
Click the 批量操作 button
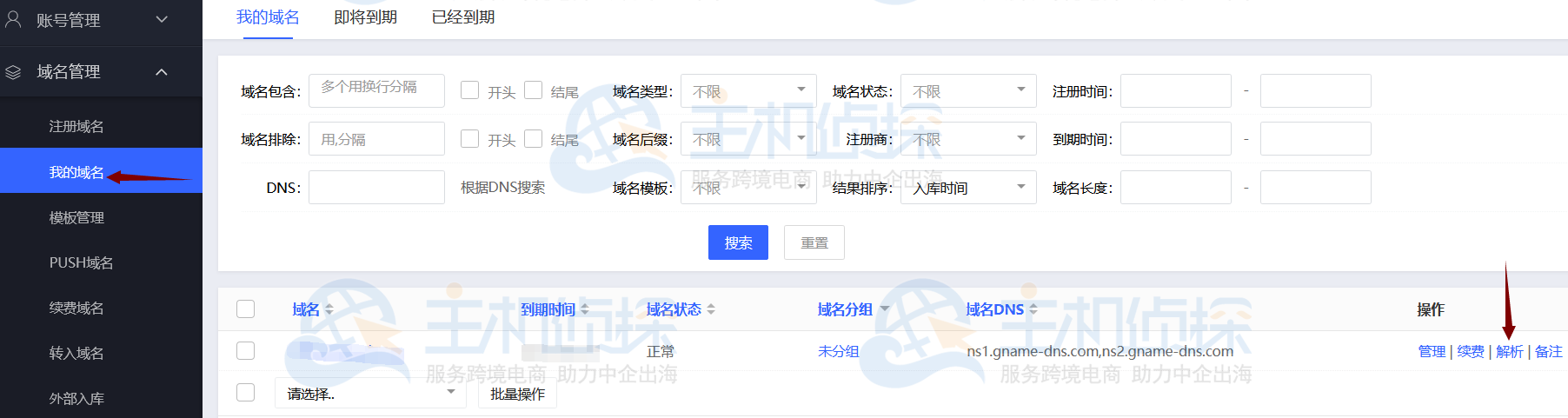pos(517,394)
